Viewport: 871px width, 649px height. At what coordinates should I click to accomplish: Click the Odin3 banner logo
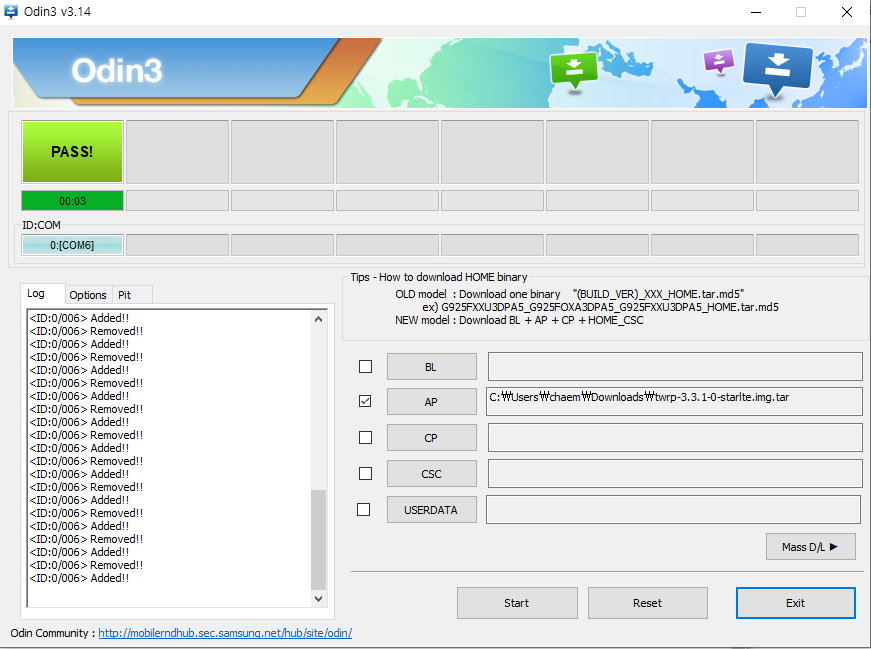(117, 71)
